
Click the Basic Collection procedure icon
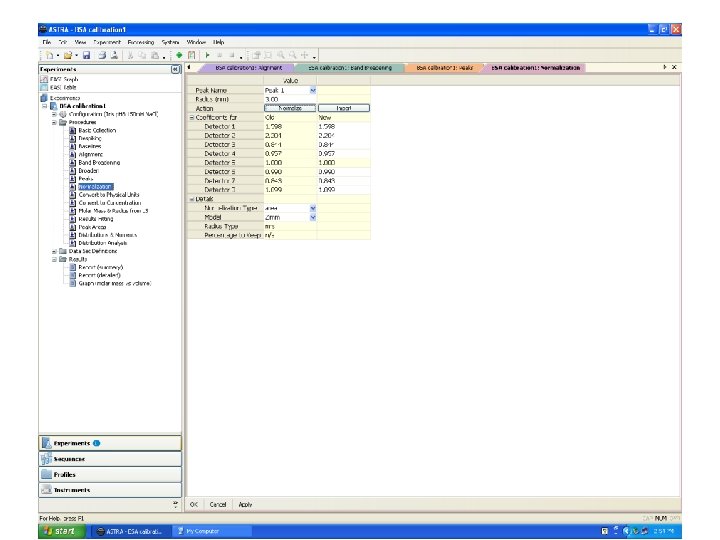[73, 130]
